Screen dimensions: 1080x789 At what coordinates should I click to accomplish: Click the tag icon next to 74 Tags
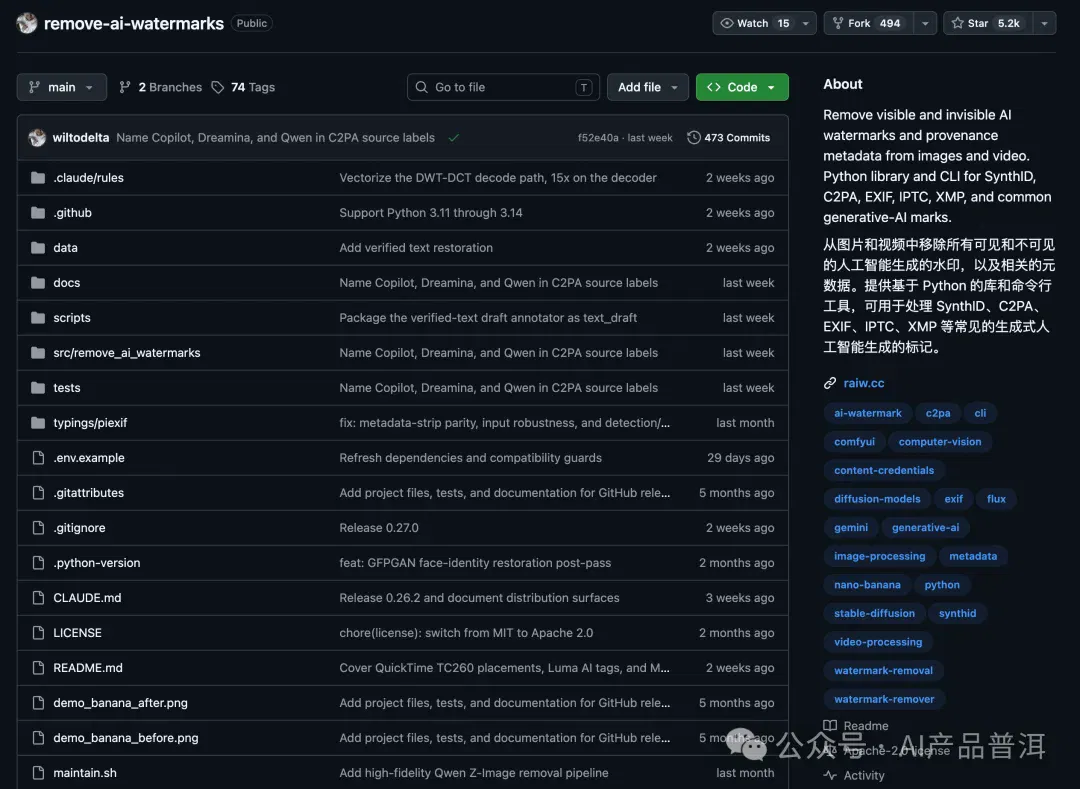[x=218, y=87]
